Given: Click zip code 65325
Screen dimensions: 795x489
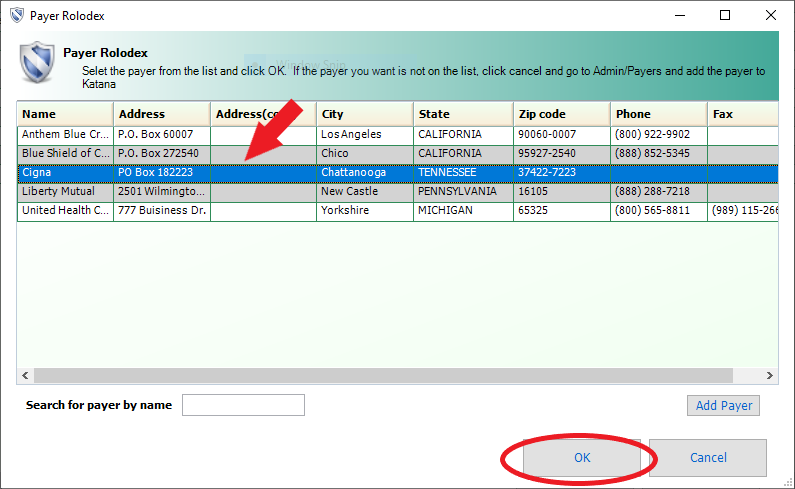Looking at the screenshot, I should 562,210.
